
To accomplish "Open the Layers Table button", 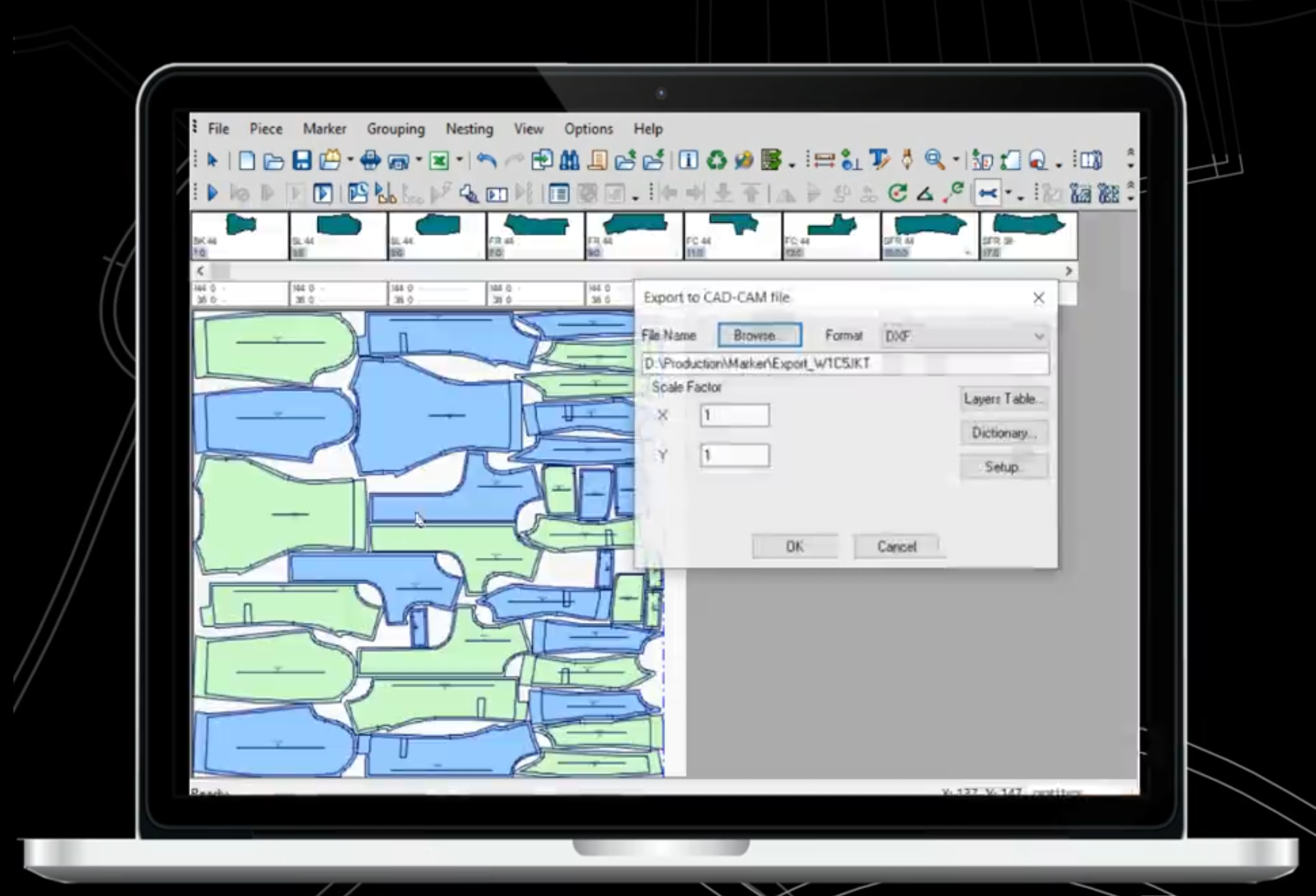I will 1004,399.
